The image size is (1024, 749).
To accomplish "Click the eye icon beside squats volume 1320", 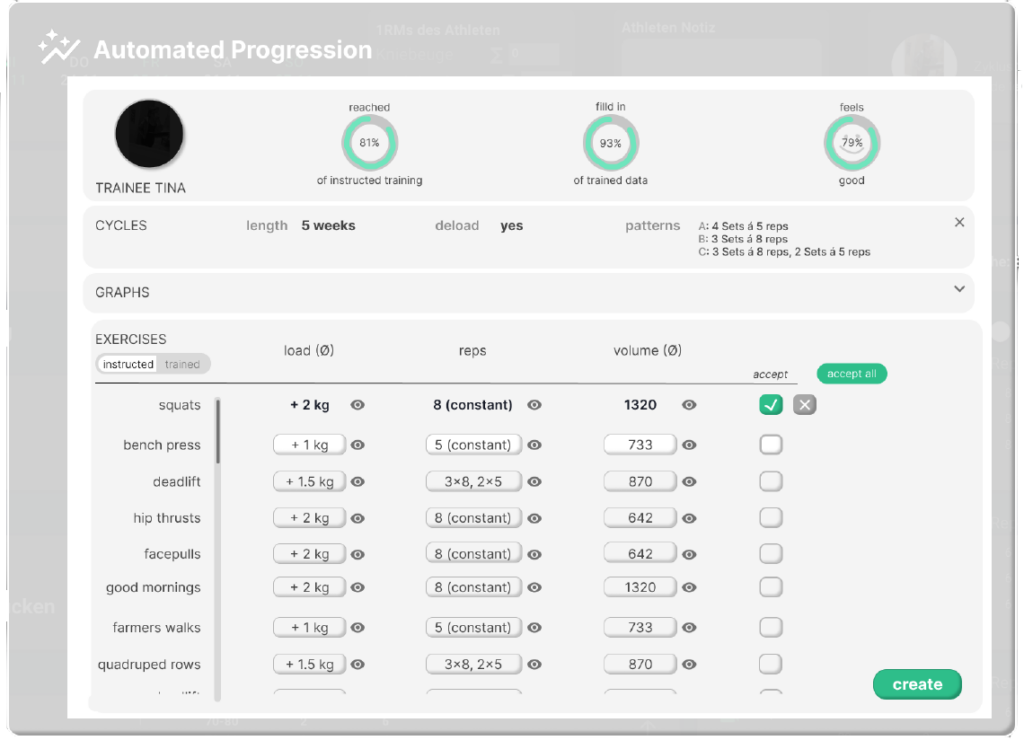I will (x=689, y=405).
